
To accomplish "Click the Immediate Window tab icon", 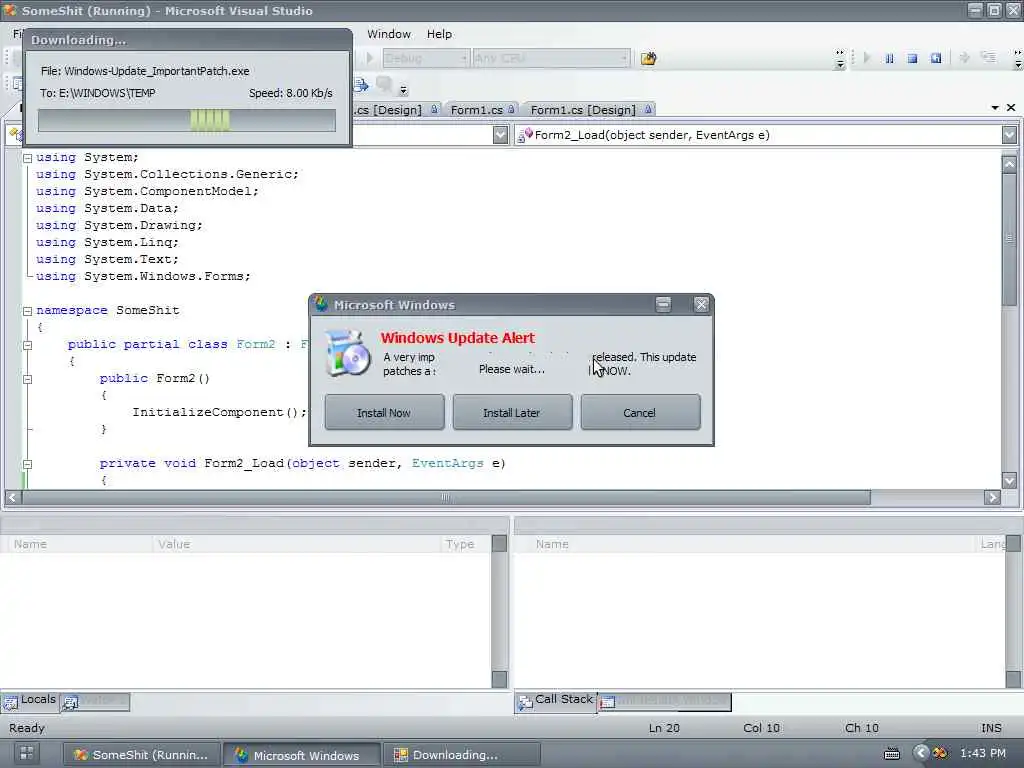I will 607,702.
